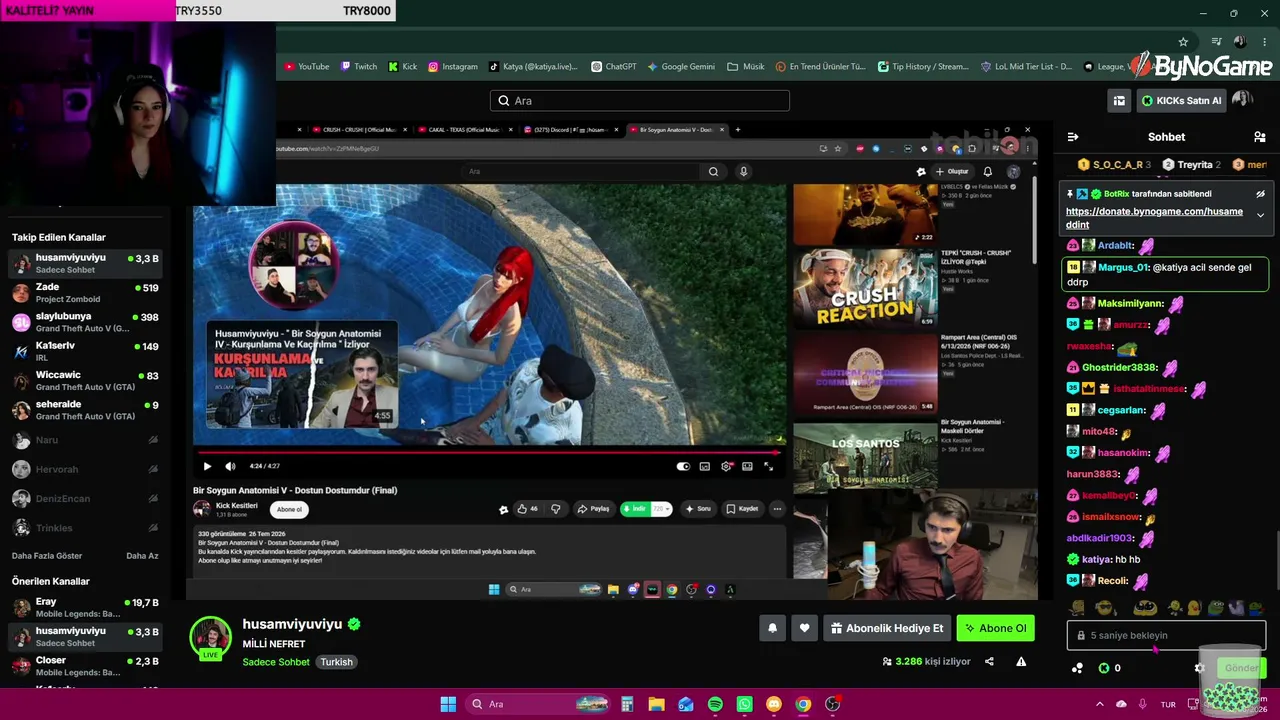Open File Explorer from the taskbar
Screen dimensions: 1280x720
point(656,704)
